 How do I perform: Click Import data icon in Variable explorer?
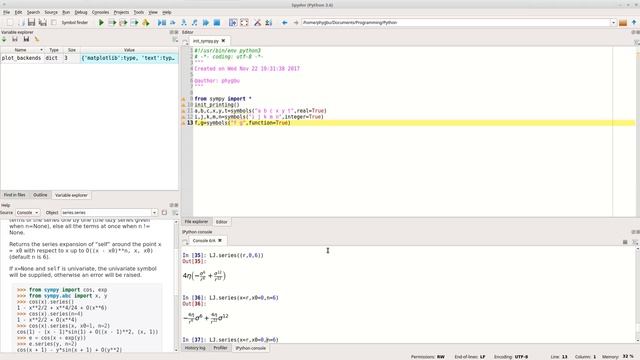(x=4, y=39)
